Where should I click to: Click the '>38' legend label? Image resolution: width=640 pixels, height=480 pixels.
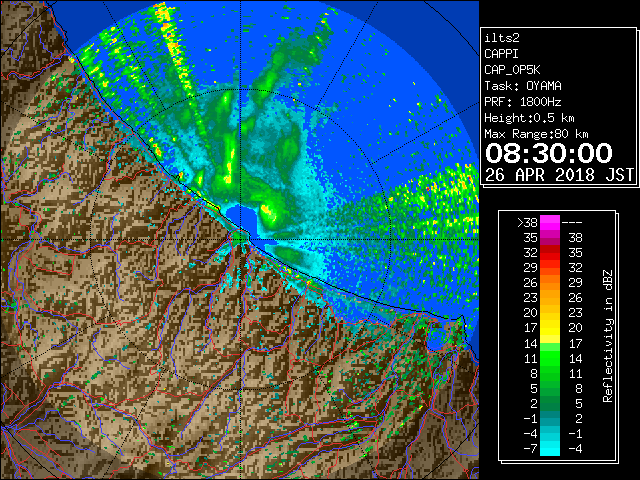tap(527, 223)
